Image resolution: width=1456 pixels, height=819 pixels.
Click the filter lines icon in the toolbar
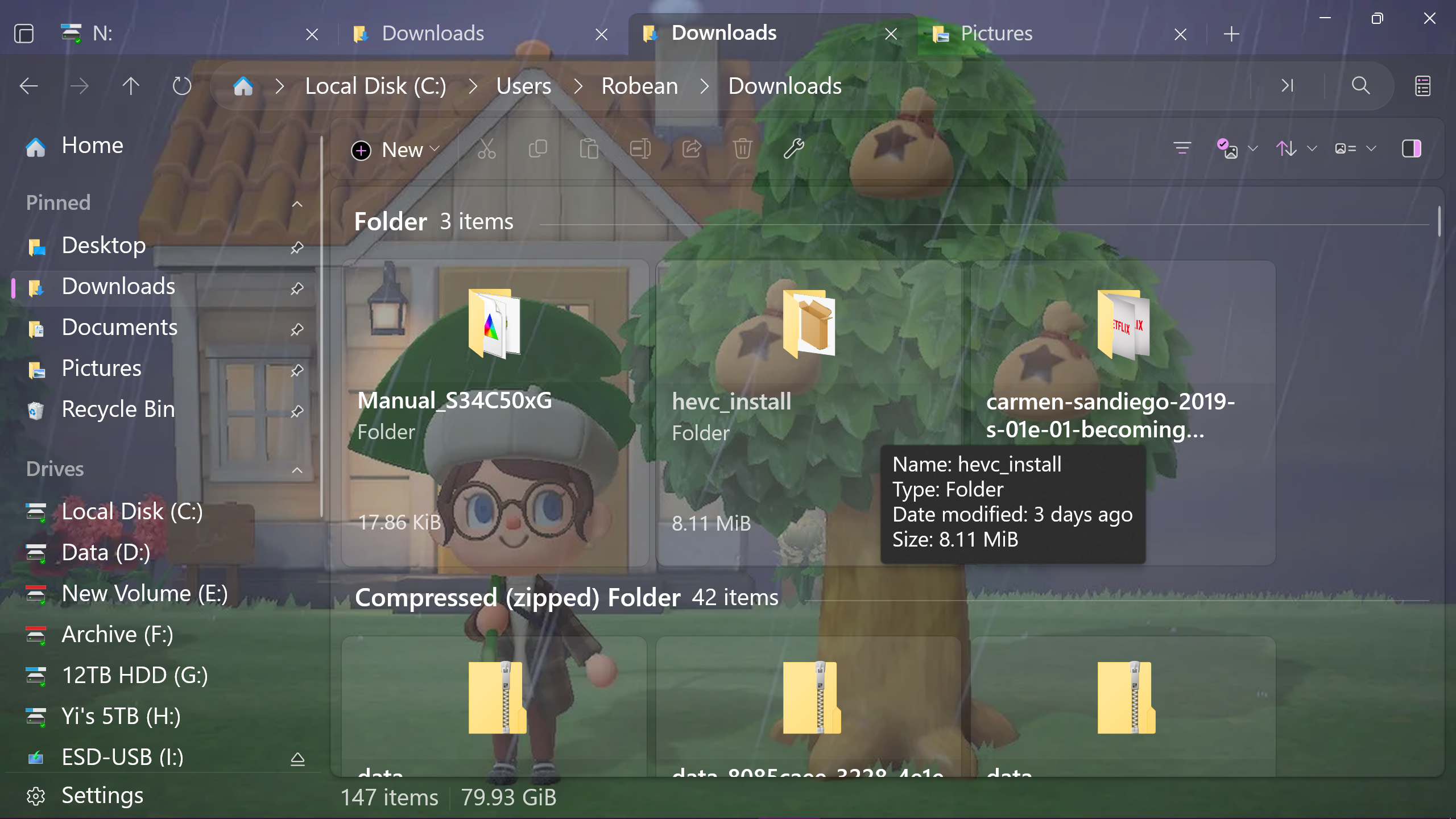1182,149
